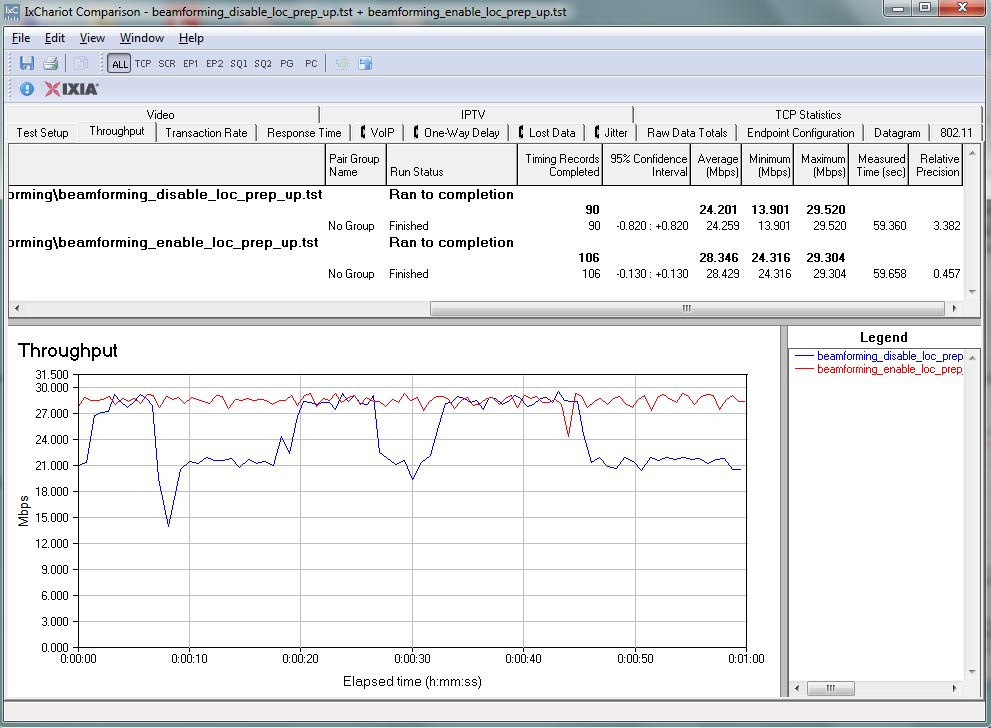Select the PG filter button
991x728 pixels.
click(x=286, y=63)
